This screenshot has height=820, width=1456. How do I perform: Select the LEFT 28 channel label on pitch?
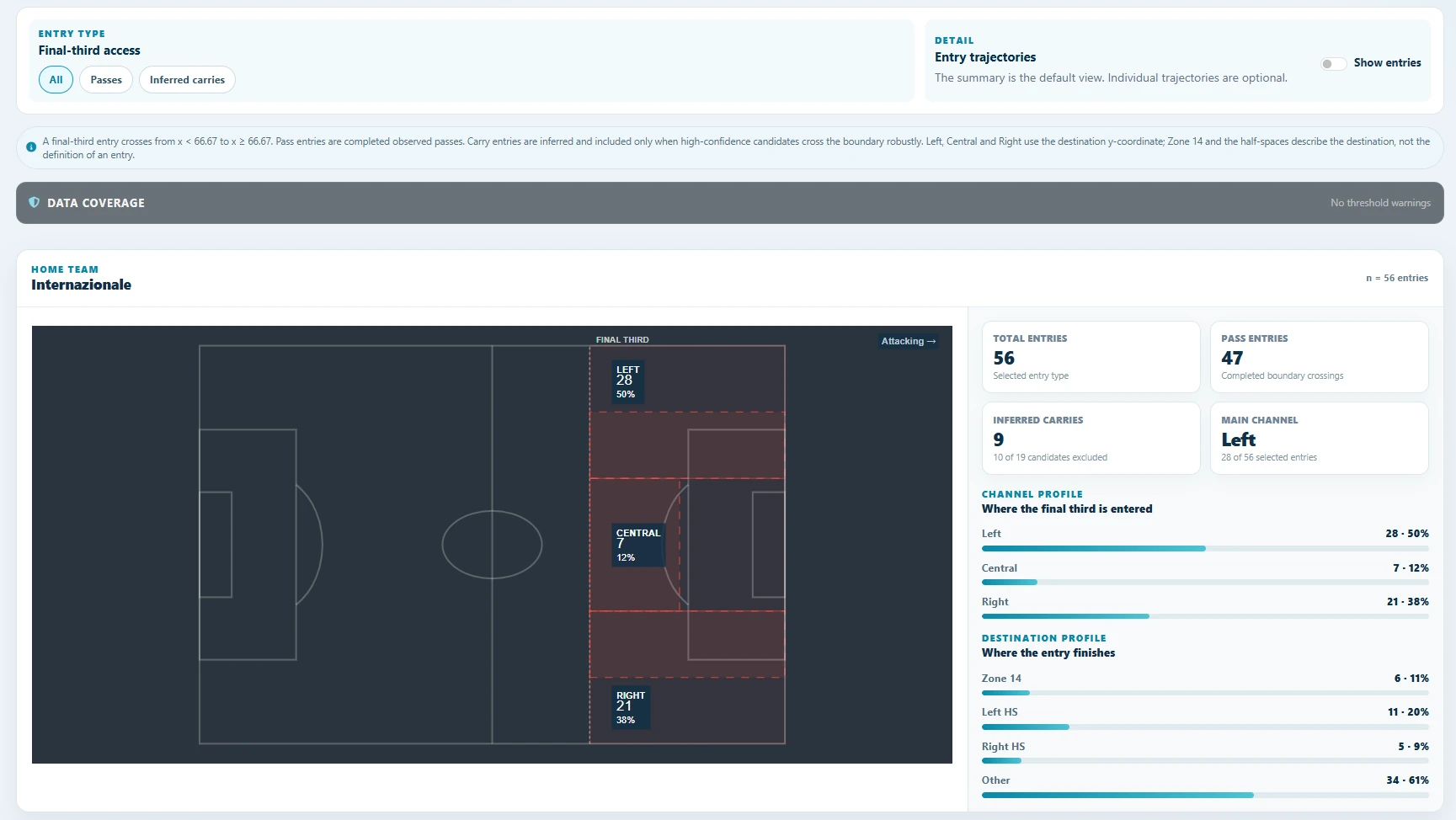click(x=628, y=382)
